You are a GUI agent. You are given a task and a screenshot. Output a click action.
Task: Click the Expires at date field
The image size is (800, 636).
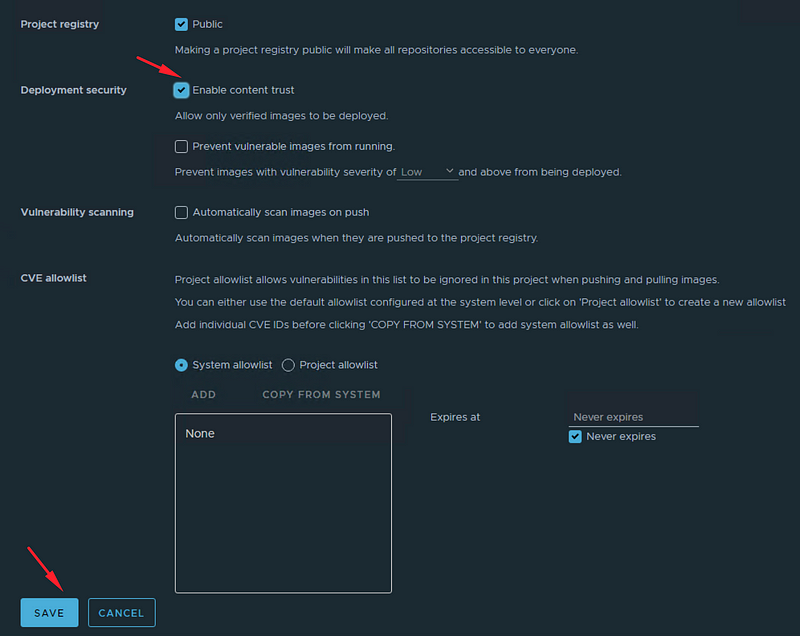tap(633, 417)
